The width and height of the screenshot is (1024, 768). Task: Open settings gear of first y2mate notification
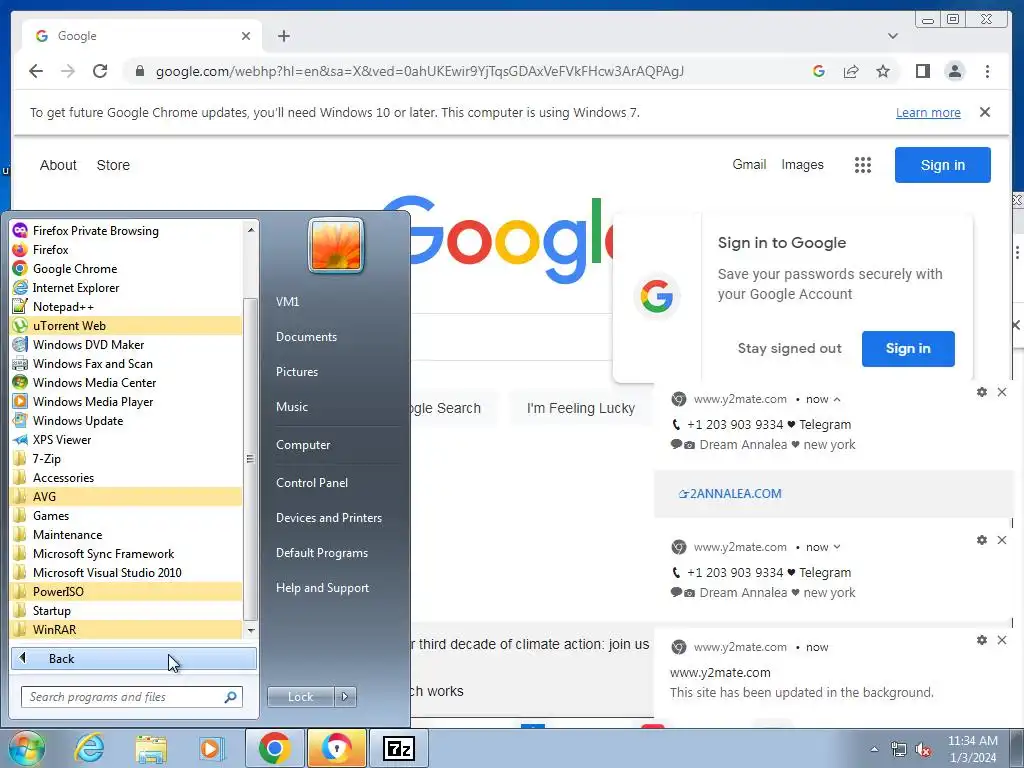(982, 392)
